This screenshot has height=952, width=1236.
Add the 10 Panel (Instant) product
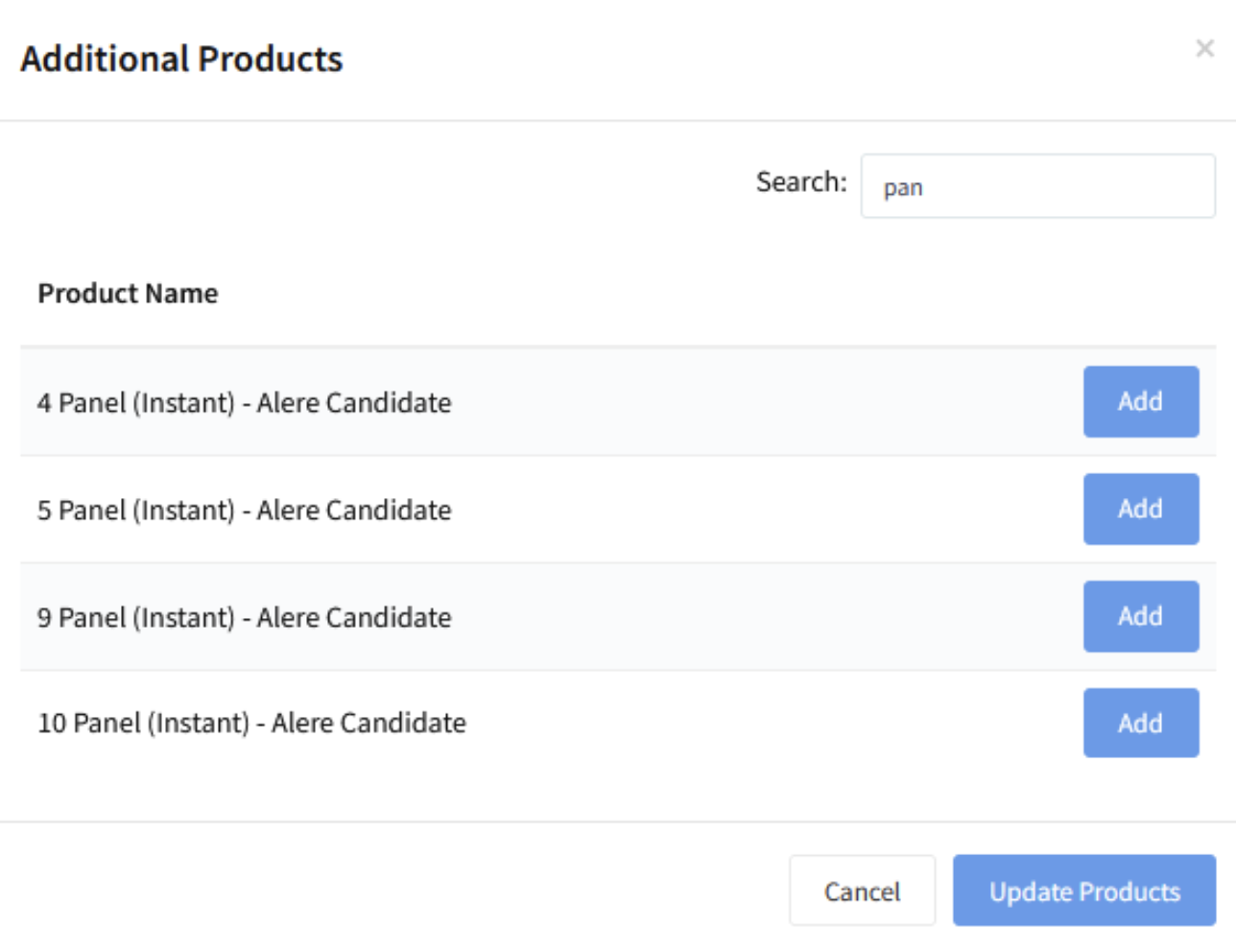pyautogui.click(x=1140, y=723)
